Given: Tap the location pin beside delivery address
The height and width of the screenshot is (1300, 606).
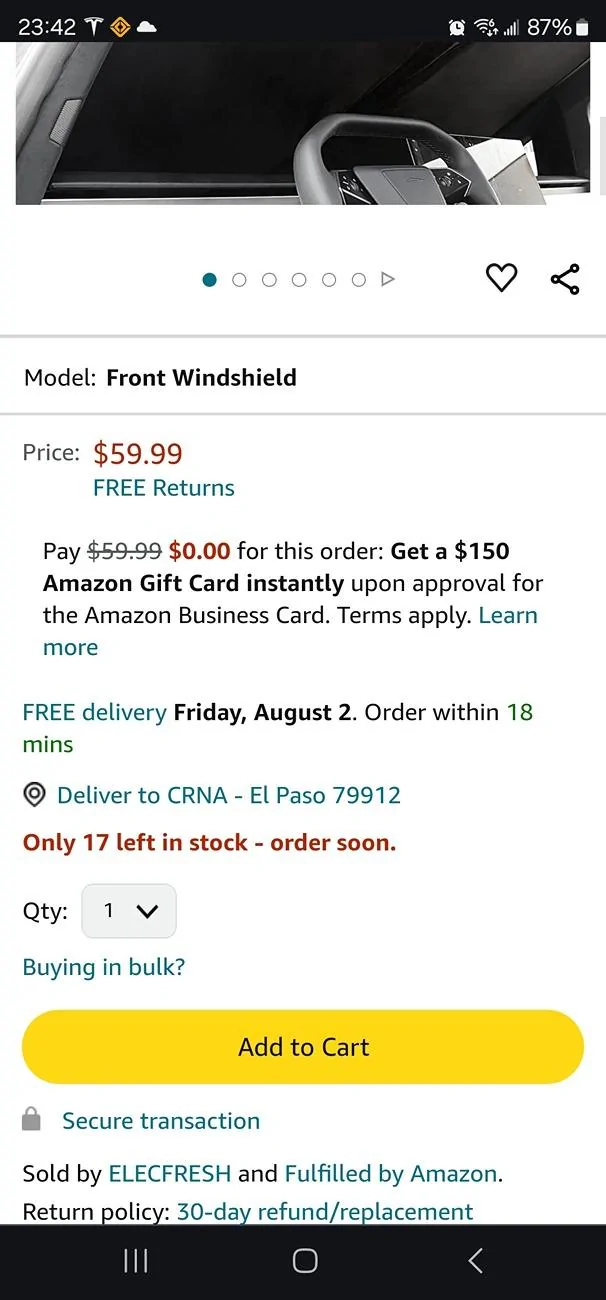Looking at the screenshot, I should click(34, 794).
